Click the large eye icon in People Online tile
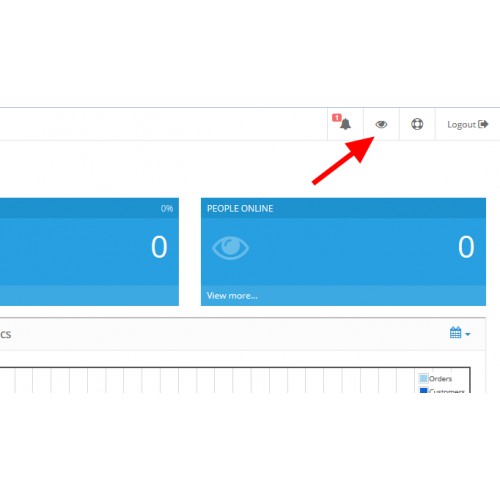The image size is (500, 500). pos(230,248)
